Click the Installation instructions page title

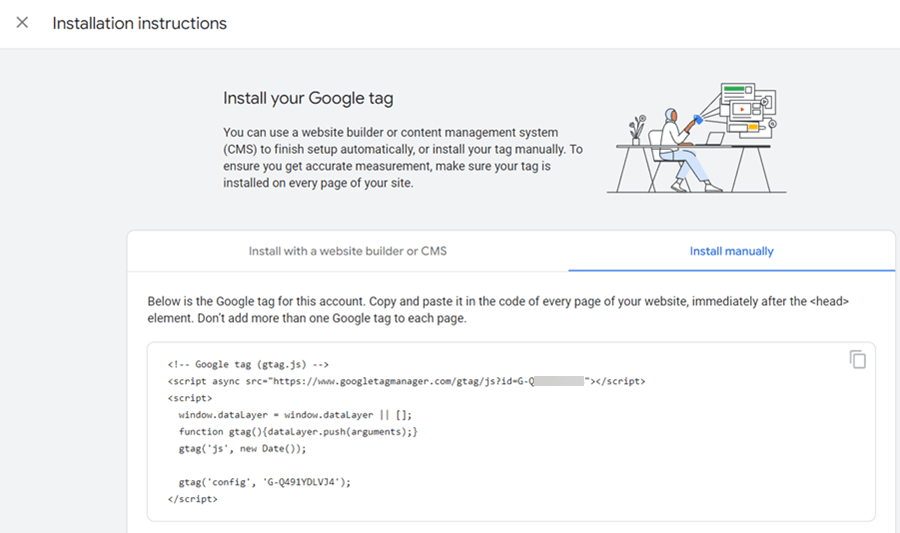(x=139, y=22)
